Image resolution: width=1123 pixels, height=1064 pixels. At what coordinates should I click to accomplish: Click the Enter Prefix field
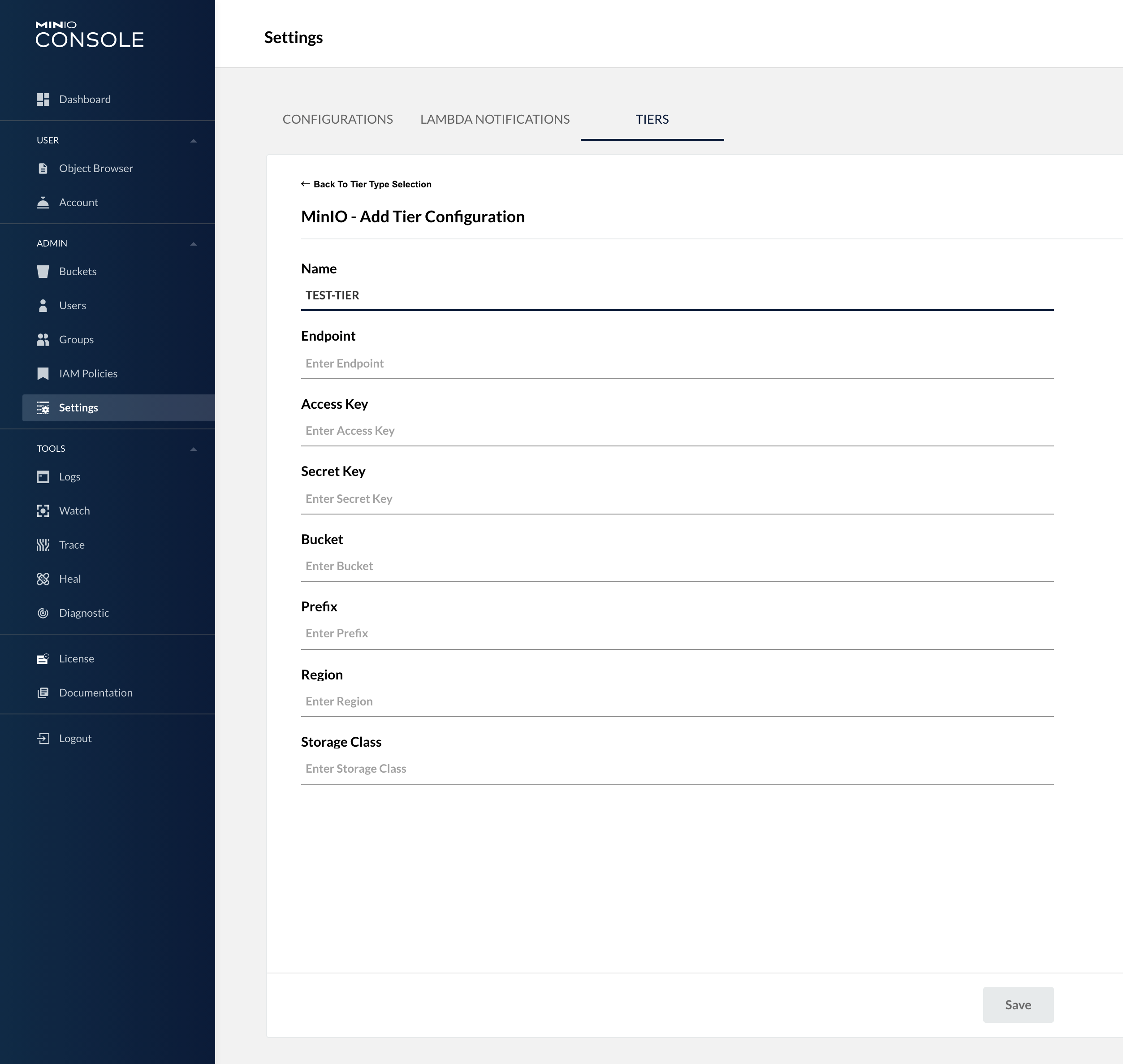point(677,634)
